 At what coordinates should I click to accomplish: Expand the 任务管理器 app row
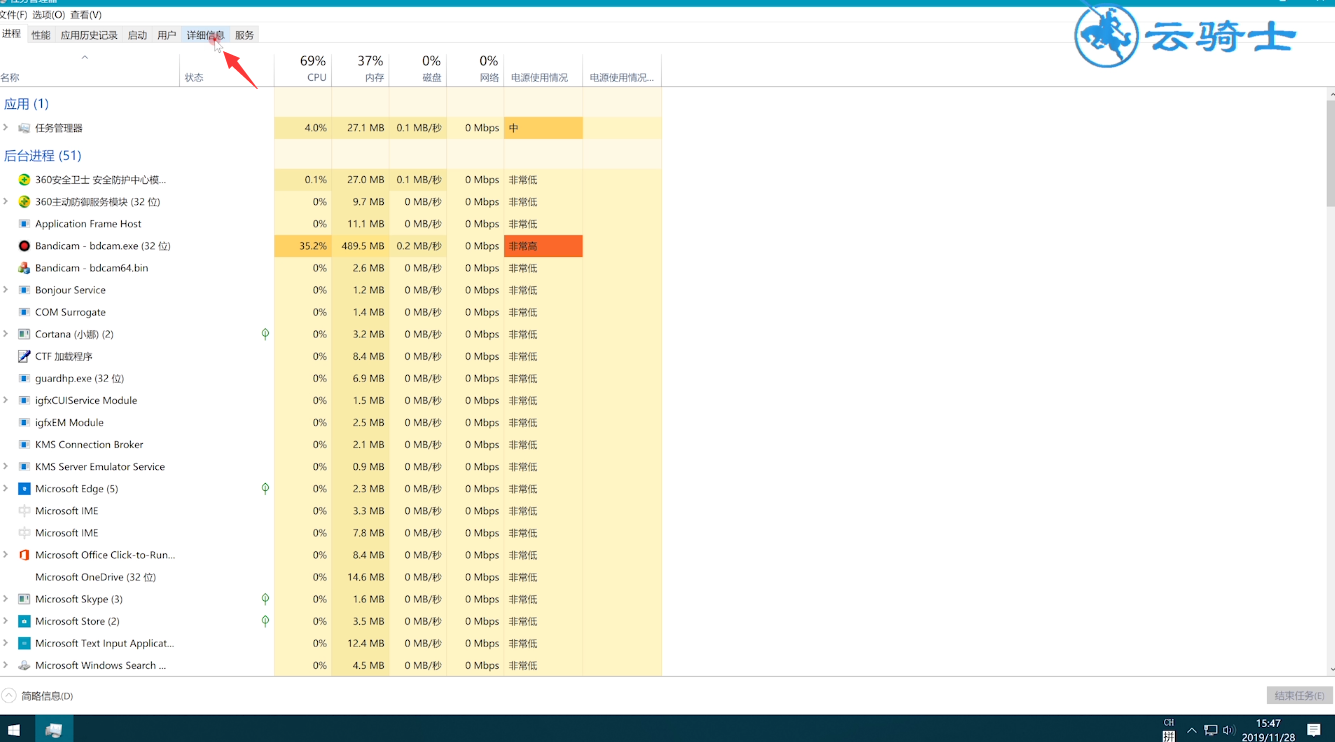[x=6, y=128]
